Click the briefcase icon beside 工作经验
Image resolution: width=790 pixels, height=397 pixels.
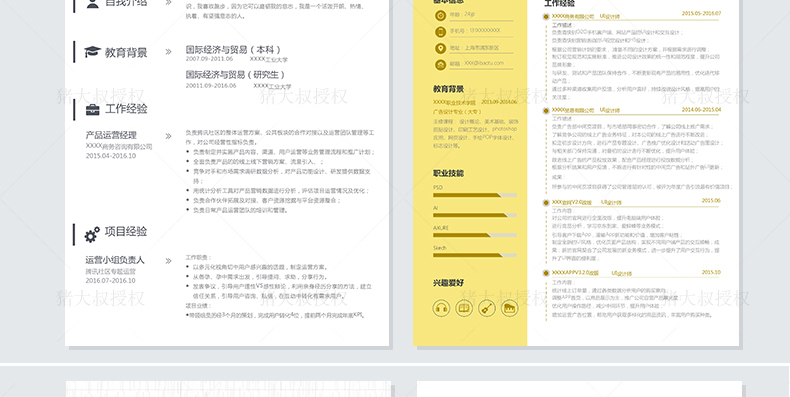tap(93, 109)
